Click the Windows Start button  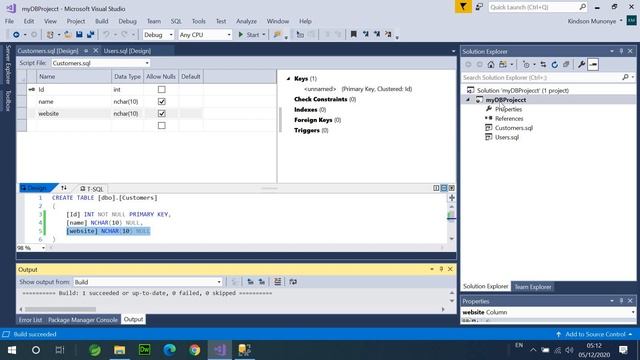(x=12, y=350)
